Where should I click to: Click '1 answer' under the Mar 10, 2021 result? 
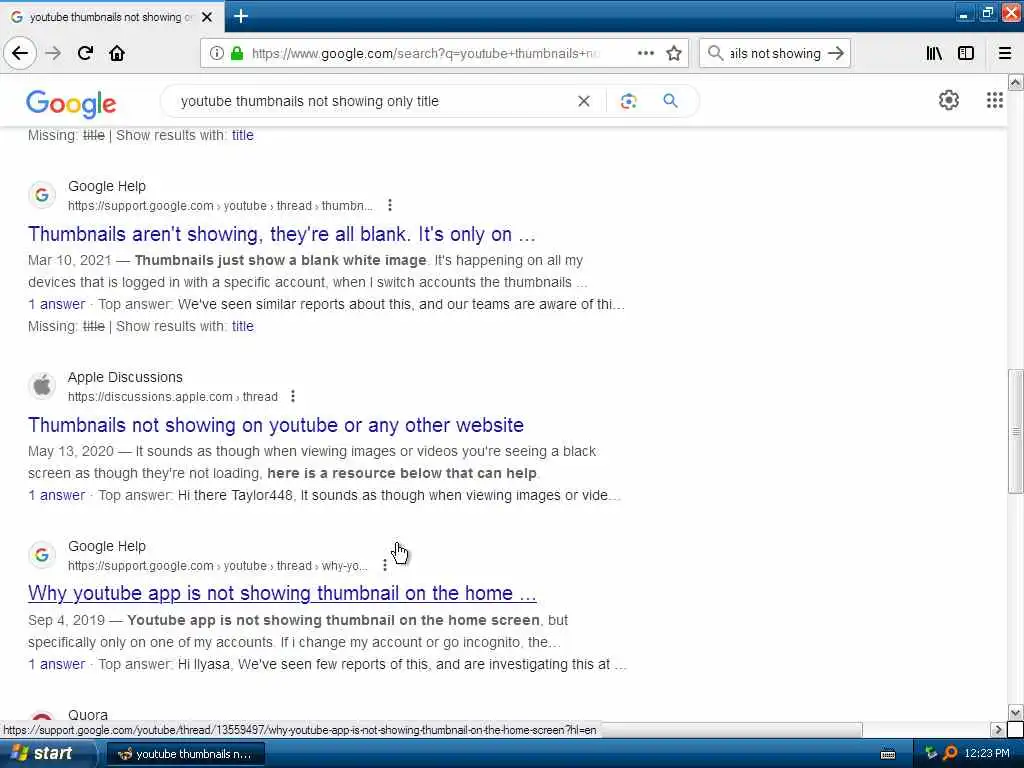click(56, 304)
